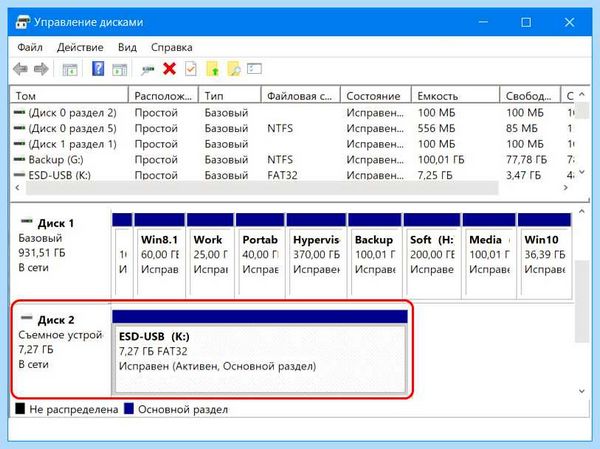This screenshot has height=449, width=600.
Task: Sort by the Емкость column header
Action: [456, 95]
